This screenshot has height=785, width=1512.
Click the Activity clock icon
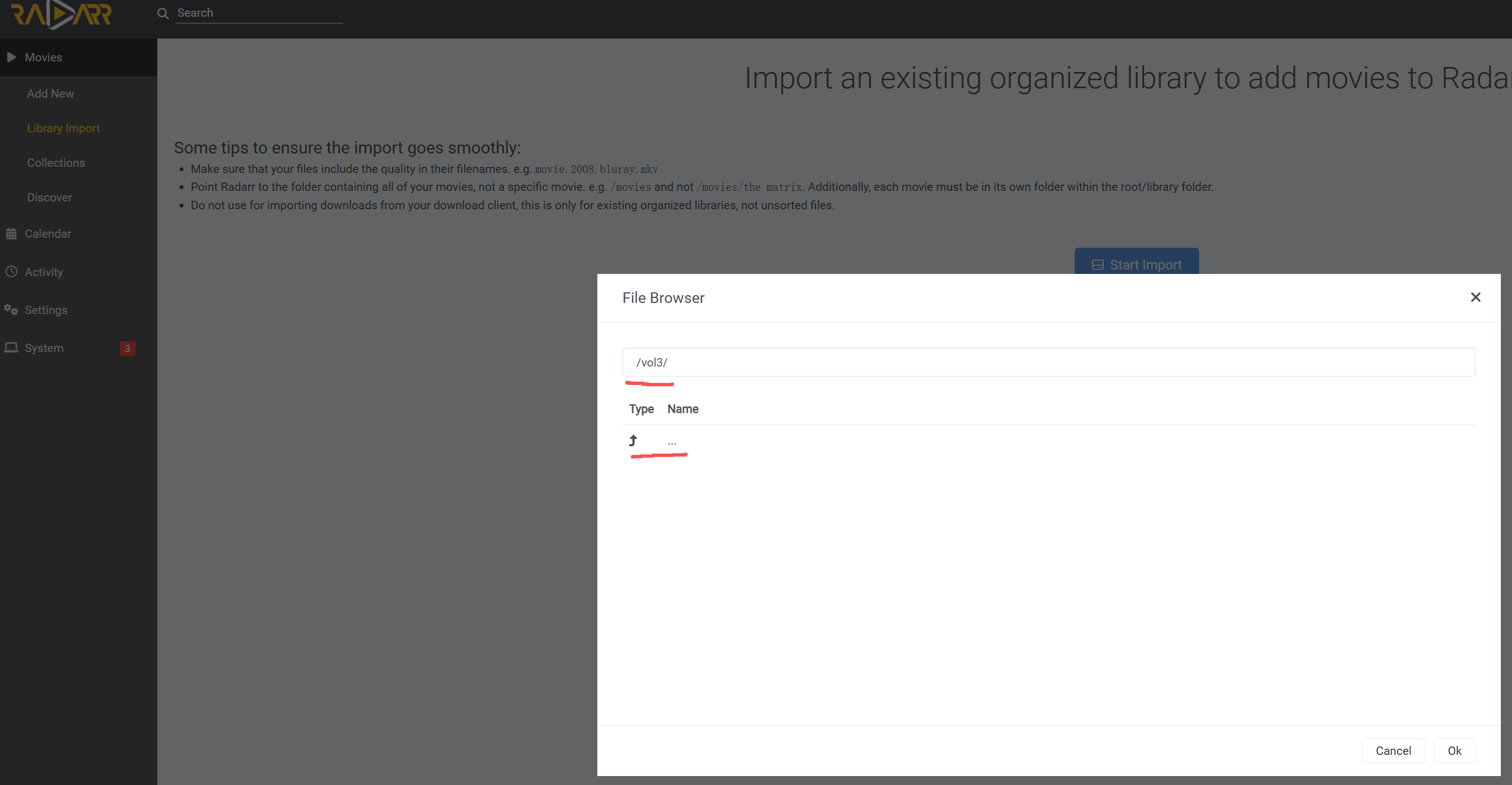[x=11, y=272]
